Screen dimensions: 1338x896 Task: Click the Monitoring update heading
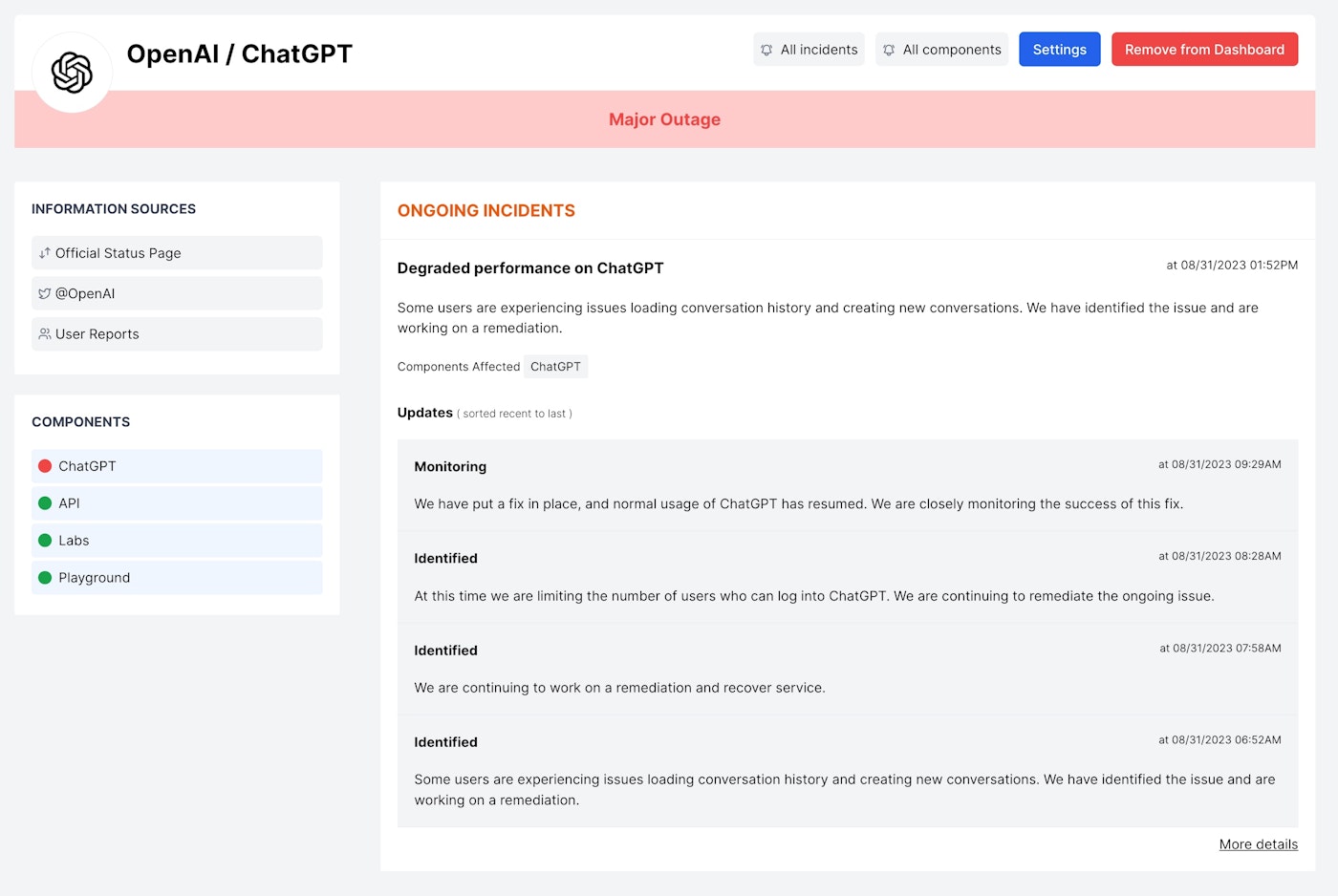(450, 467)
